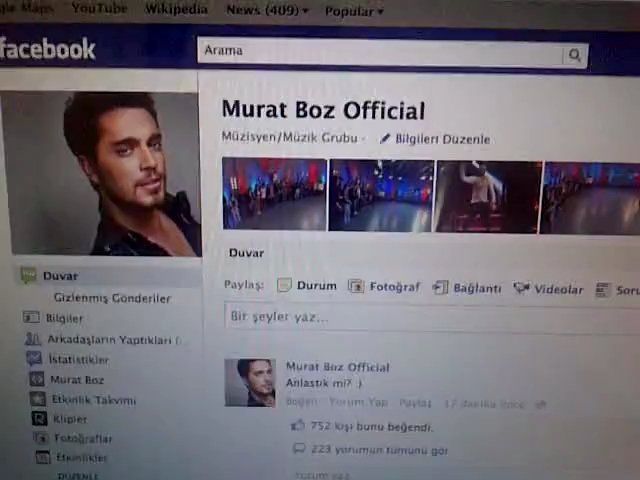Click the Fotoğraflar icon in sidebar
This screenshot has width=640, height=480.
tap(41, 438)
